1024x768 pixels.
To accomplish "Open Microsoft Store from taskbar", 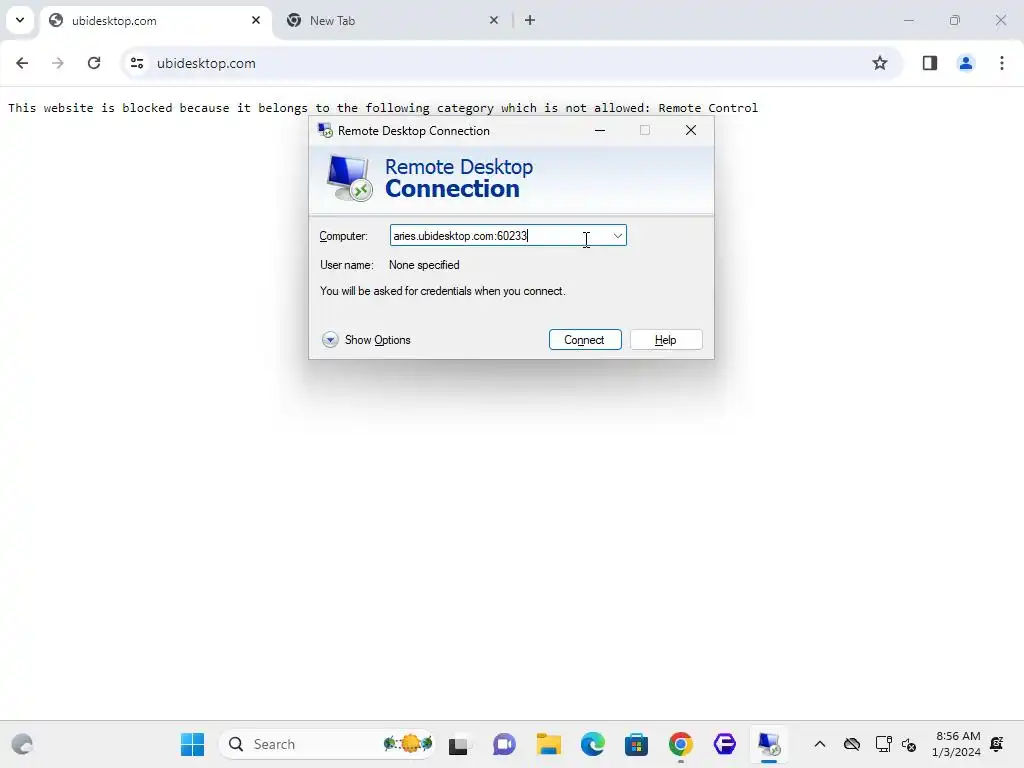I will (x=636, y=744).
